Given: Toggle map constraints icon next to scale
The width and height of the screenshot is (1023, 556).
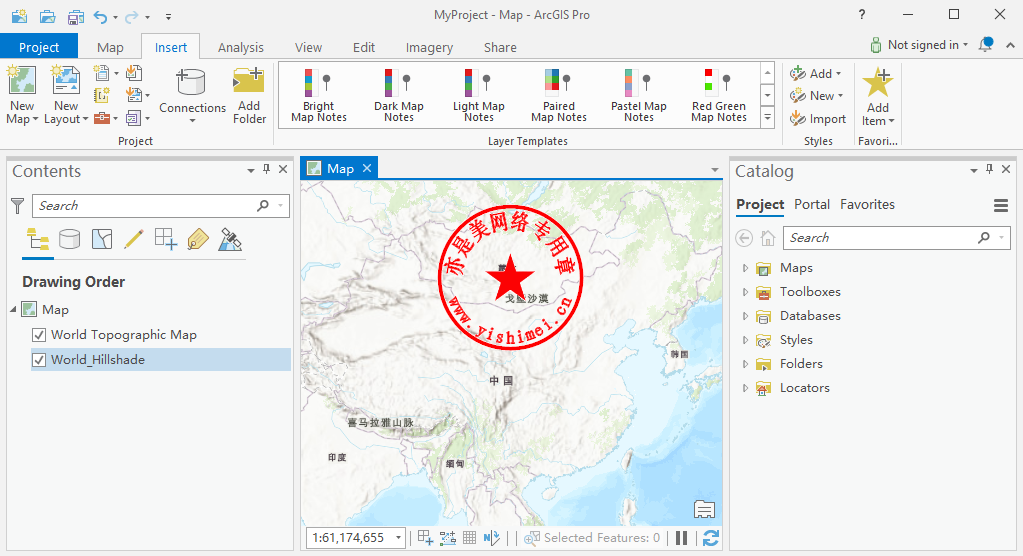Looking at the screenshot, I should click(x=425, y=538).
